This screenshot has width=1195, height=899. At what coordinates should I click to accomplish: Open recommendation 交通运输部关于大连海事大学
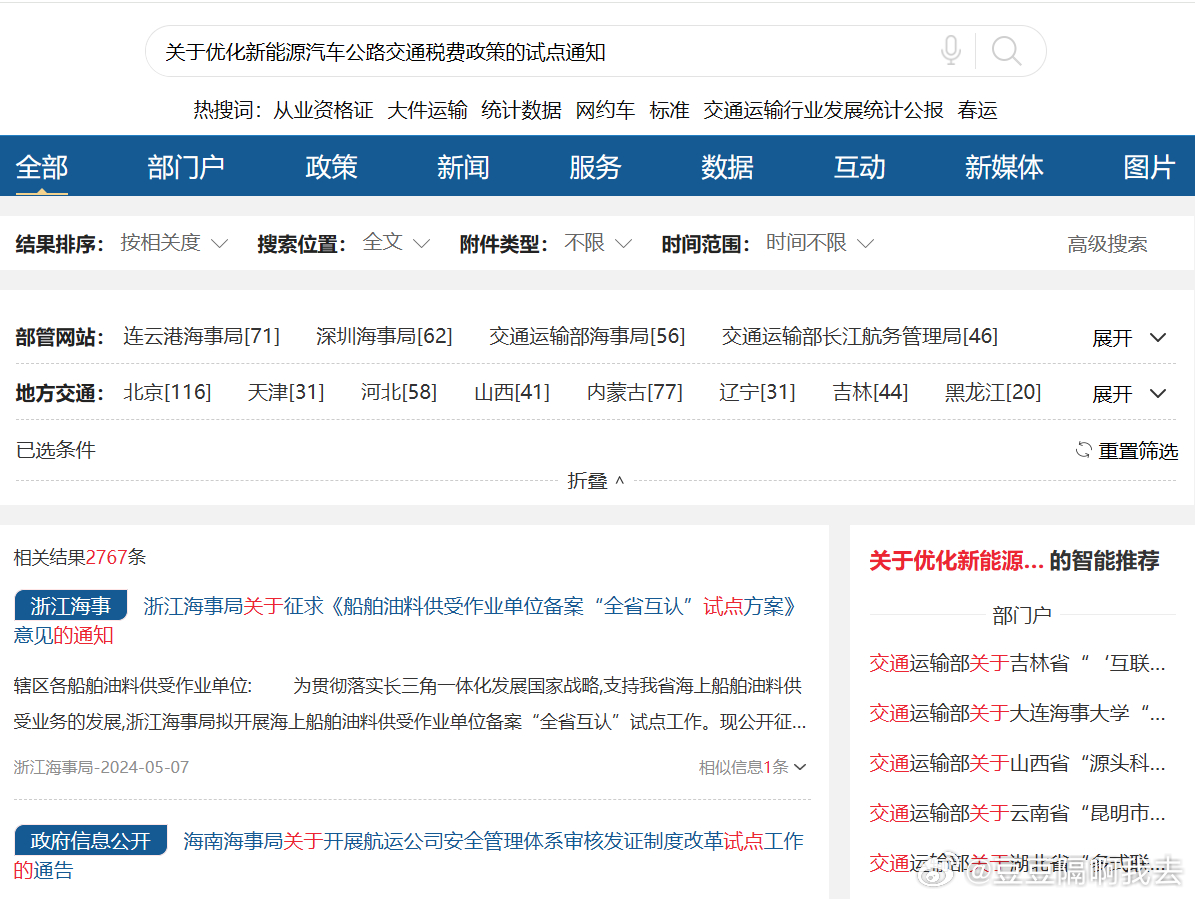(x=1017, y=713)
